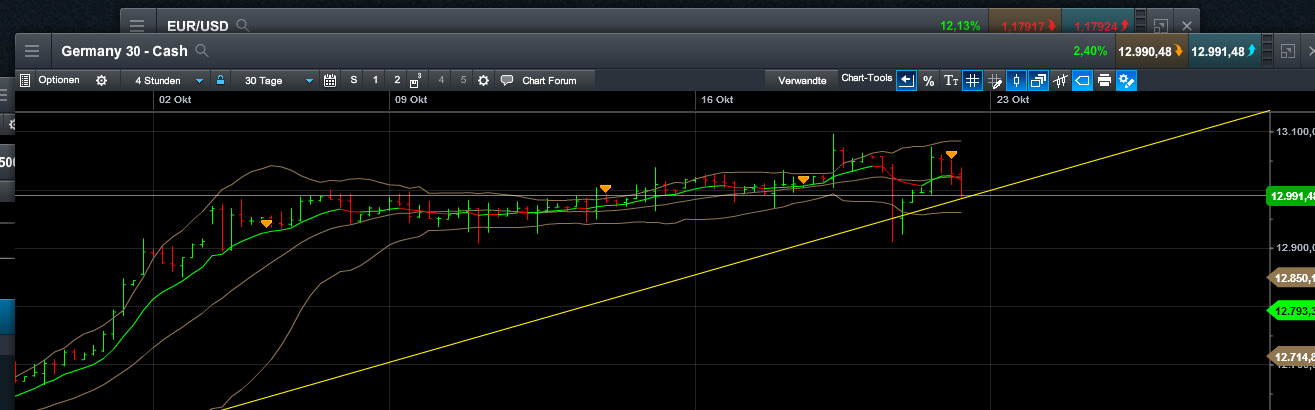Toggle the scroll-to-latest arrow tool
Screen dimensions: 1315x410
pyautogui.click(x=906, y=80)
